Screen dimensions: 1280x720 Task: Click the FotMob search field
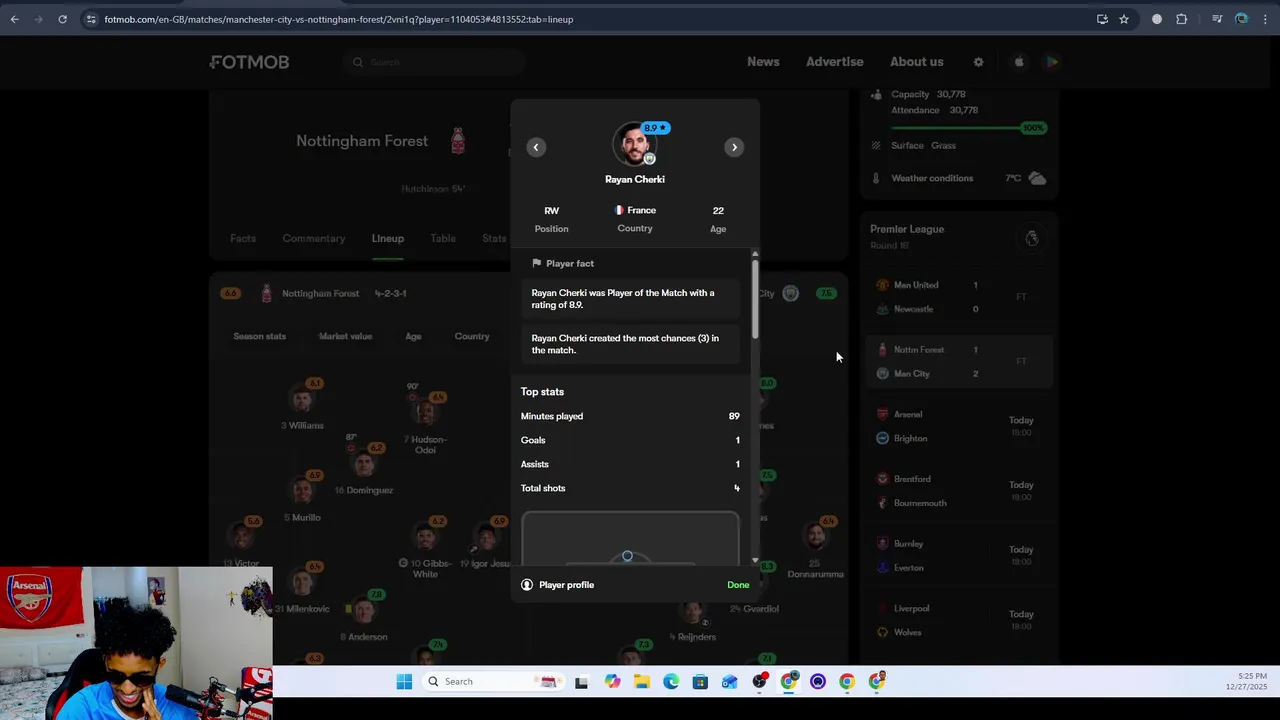(435, 62)
